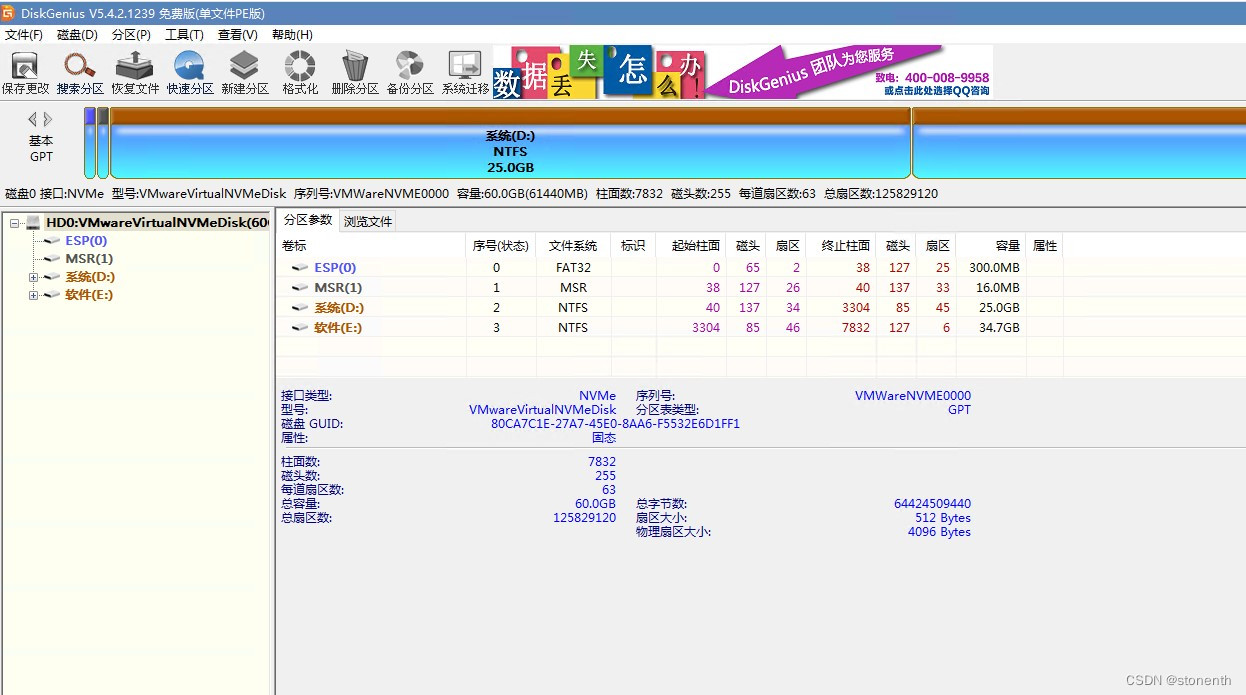This screenshot has width=1246, height=695.
Task: Click the hard disk icon beside HD0 in the tree
Action: (33, 223)
